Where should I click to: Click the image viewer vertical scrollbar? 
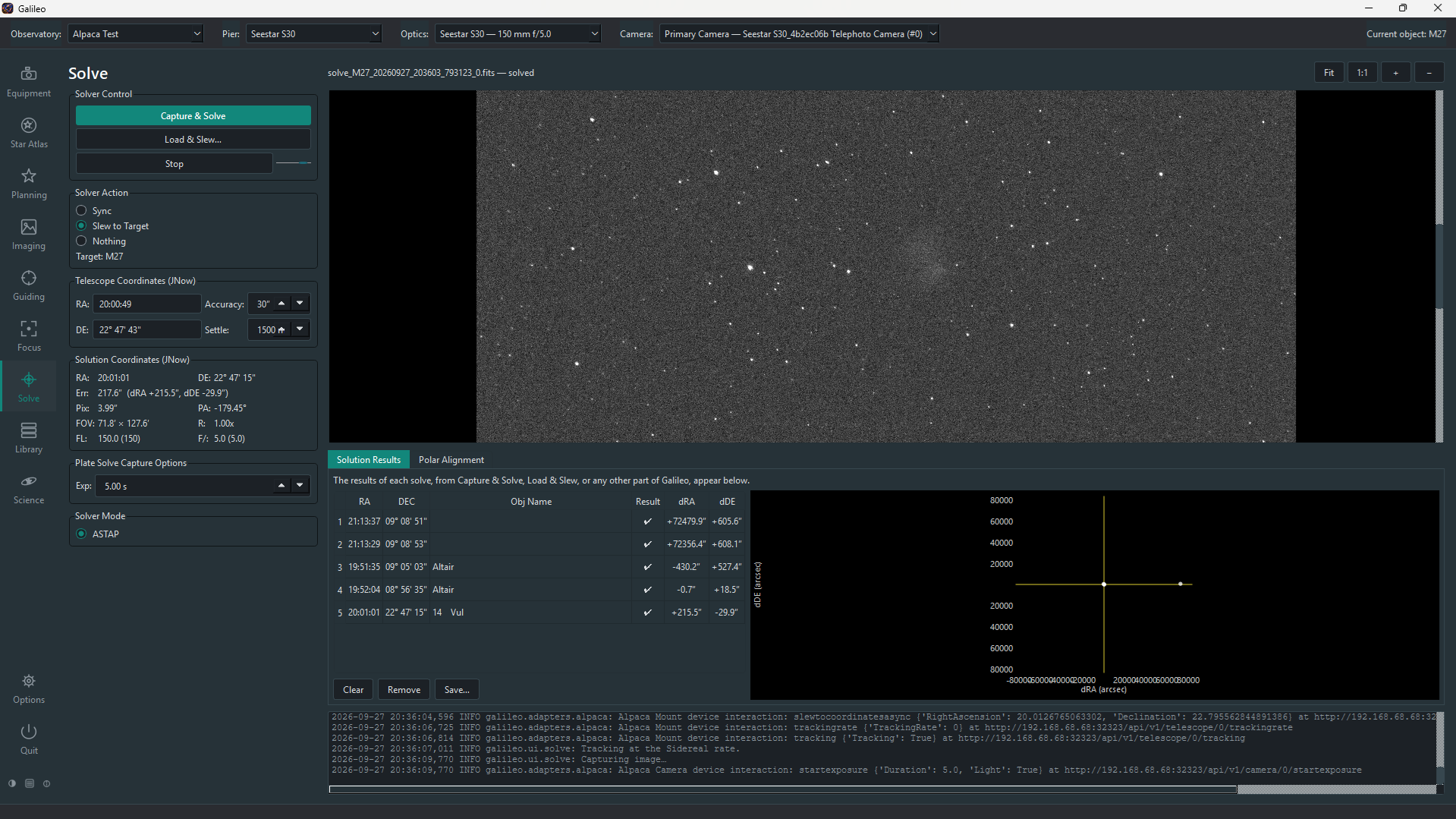pos(1439,266)
